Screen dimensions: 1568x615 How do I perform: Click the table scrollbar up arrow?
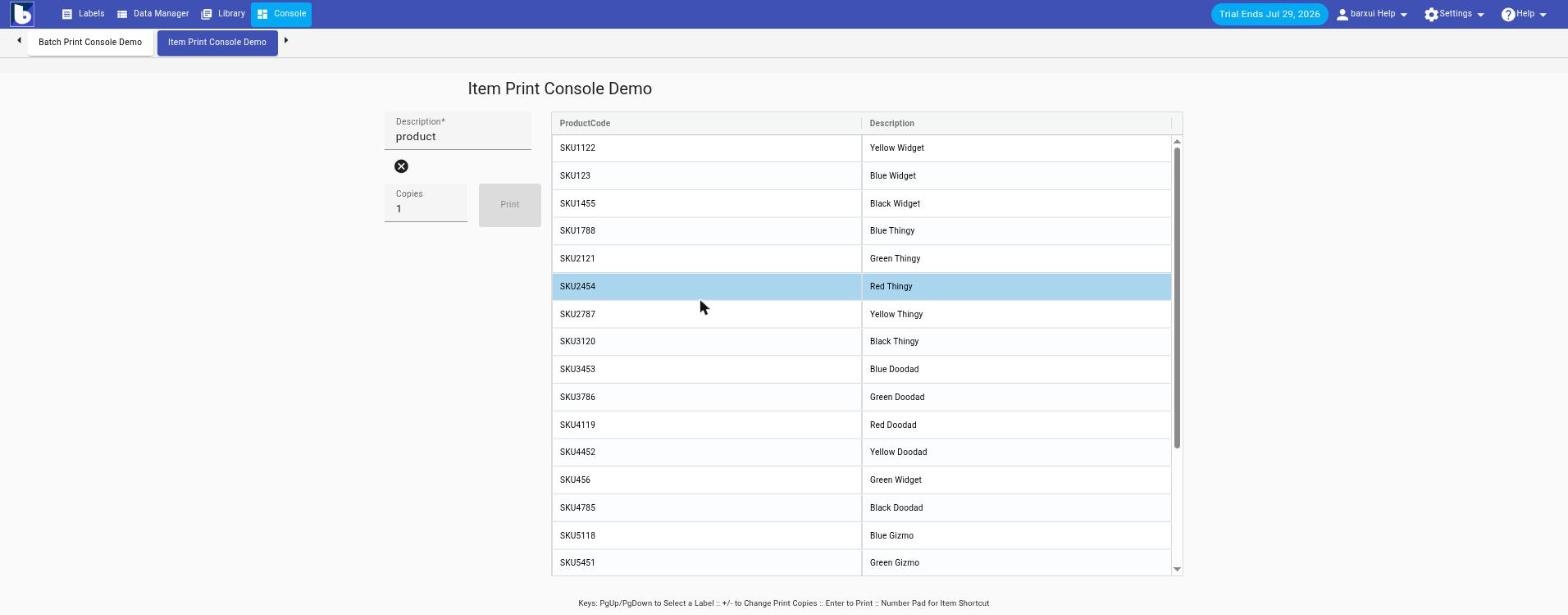[x=1177, y=141]
